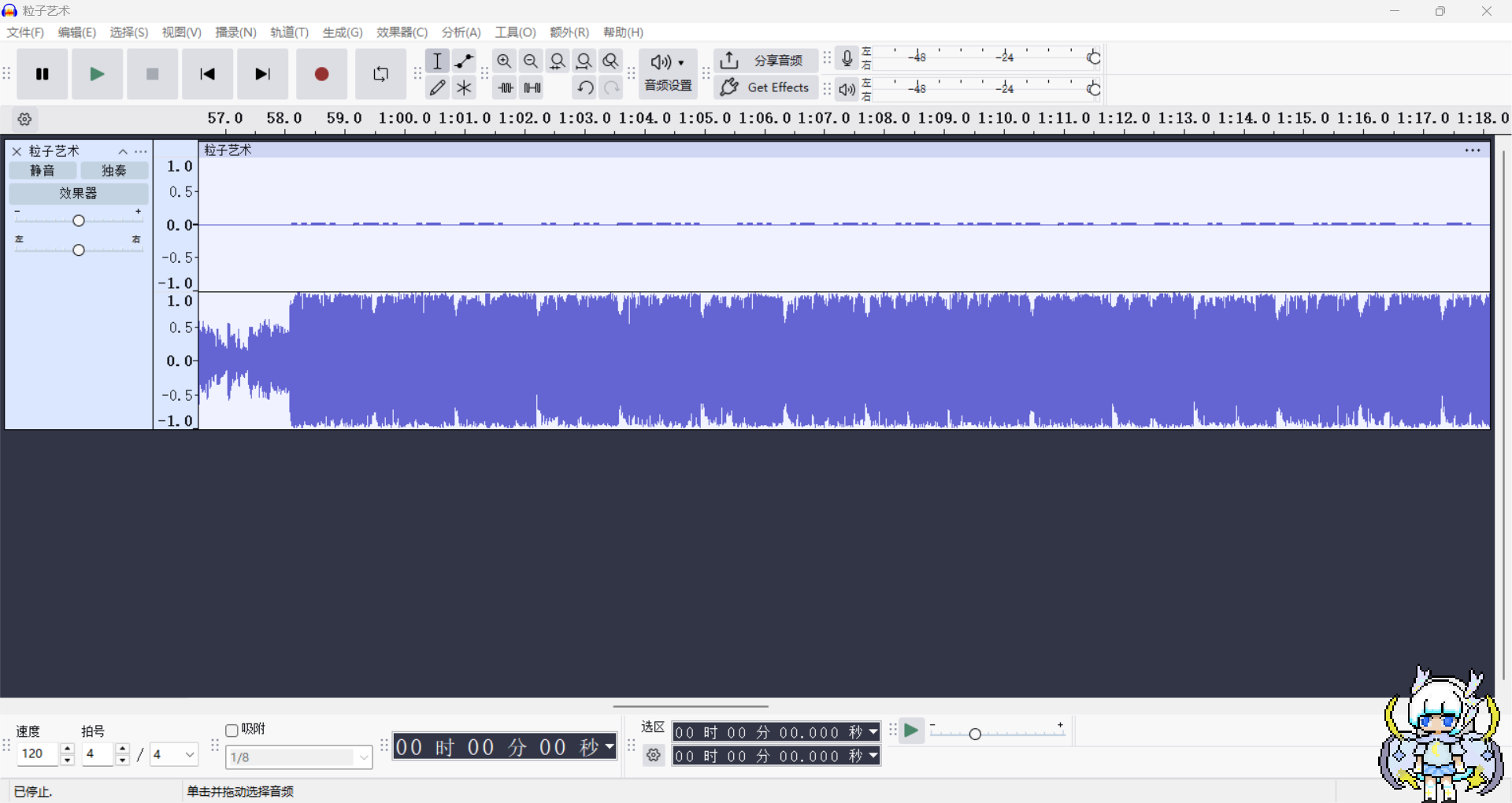
Task: Expand the time signature denominator dropdown
Action: [x=189, y=754]
